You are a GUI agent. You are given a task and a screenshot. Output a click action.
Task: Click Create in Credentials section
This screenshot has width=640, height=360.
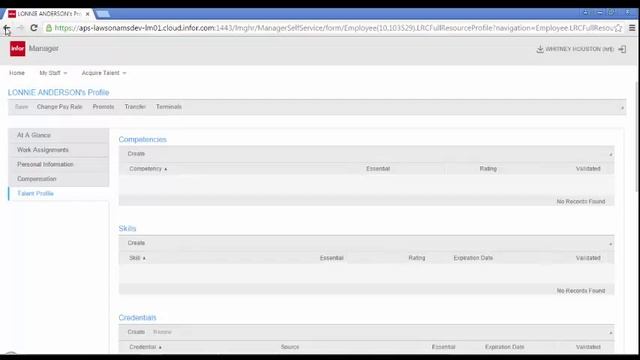coord(136,332)
